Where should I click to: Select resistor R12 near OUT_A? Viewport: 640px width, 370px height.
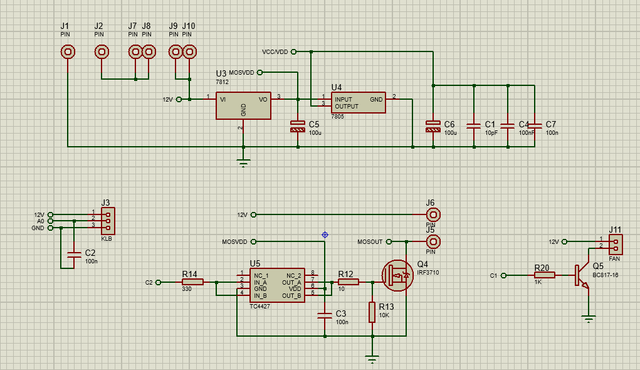point(348,282)
